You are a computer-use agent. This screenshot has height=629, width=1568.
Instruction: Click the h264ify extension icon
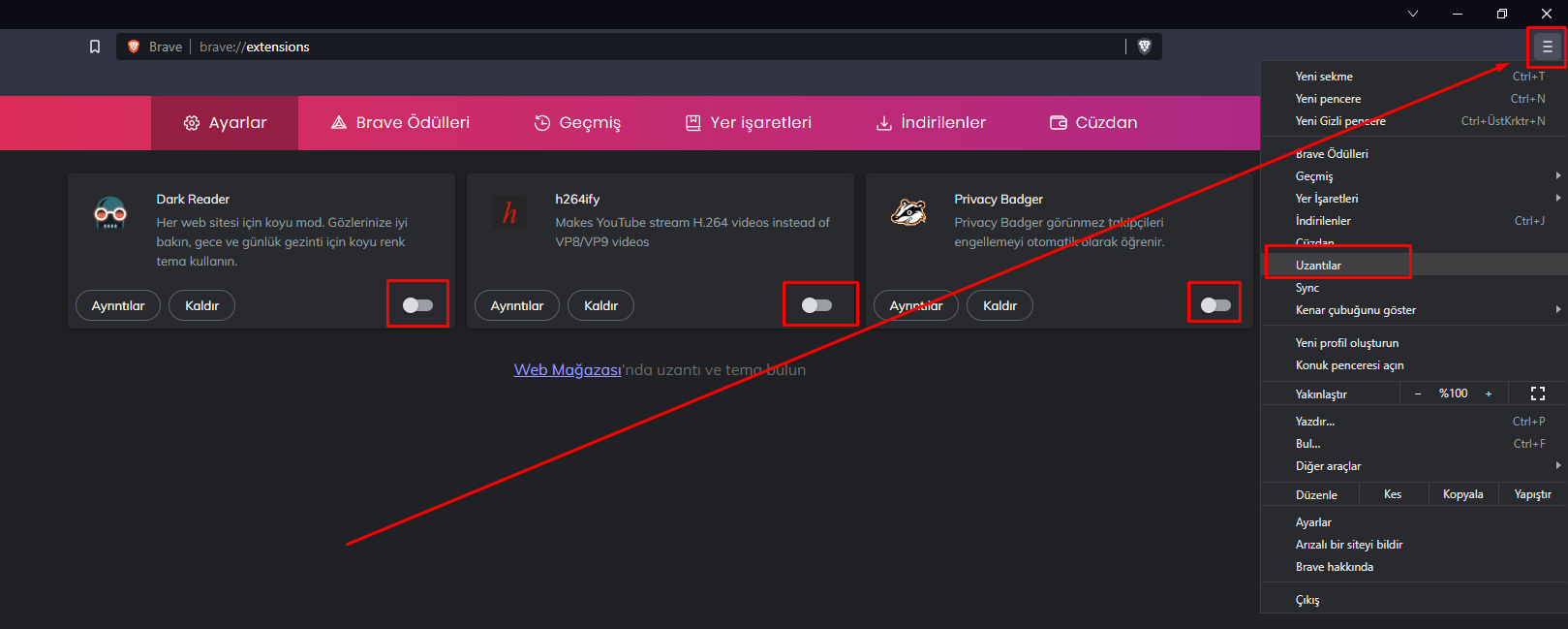(509, 212)
